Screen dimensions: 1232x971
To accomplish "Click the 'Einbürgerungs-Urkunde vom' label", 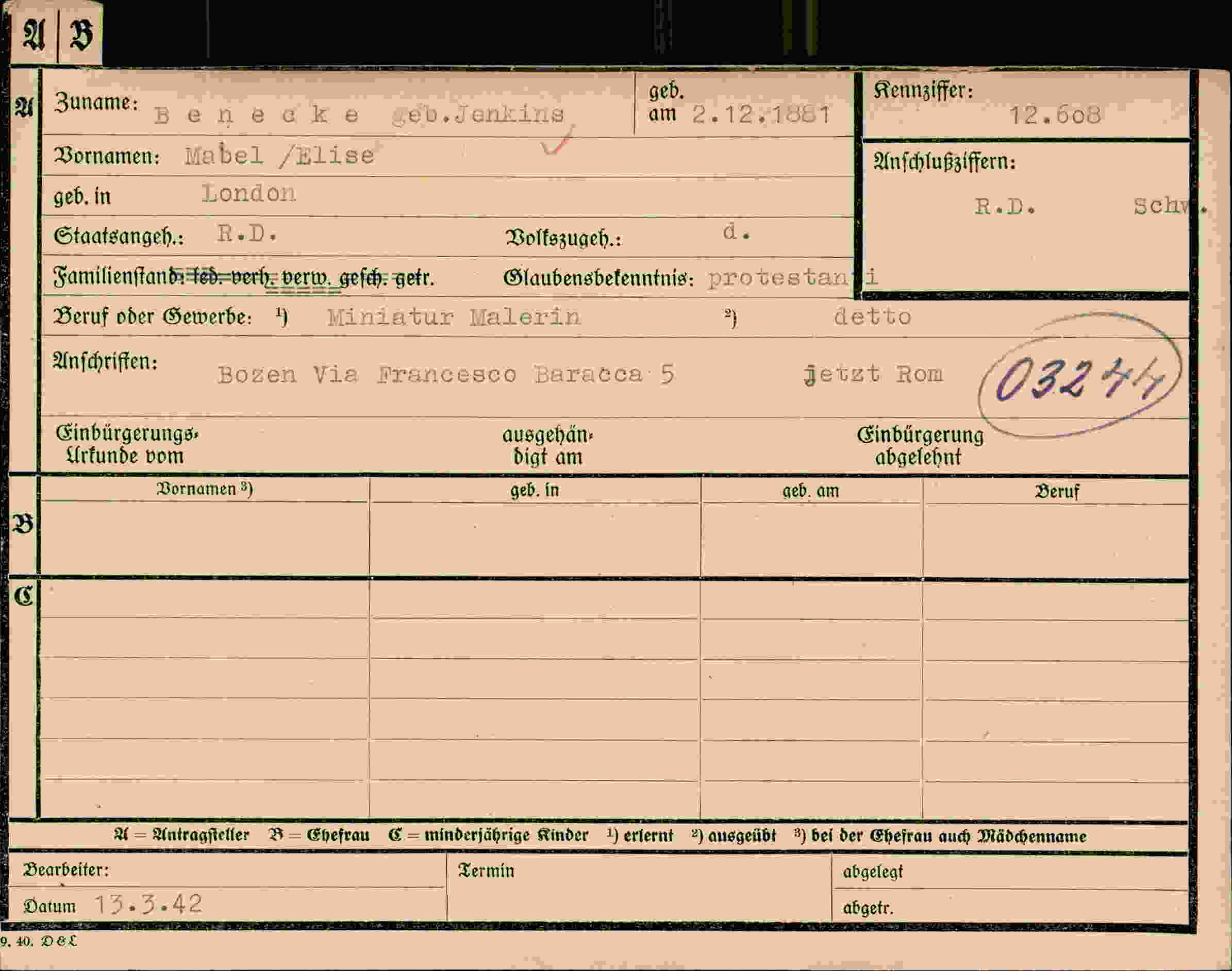I will click(x=127, y=445).
